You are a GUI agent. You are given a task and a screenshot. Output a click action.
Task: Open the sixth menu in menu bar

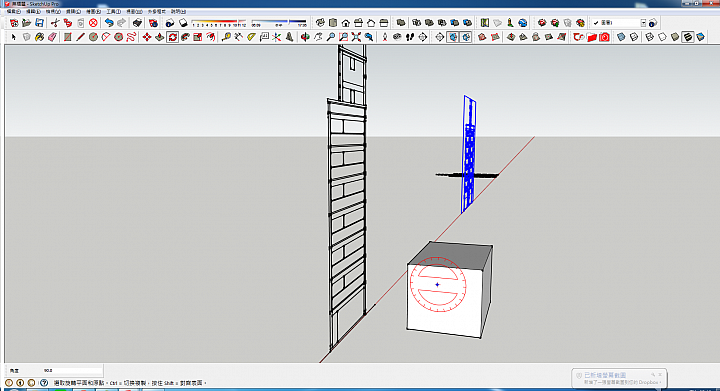click(x=113, y=11)
